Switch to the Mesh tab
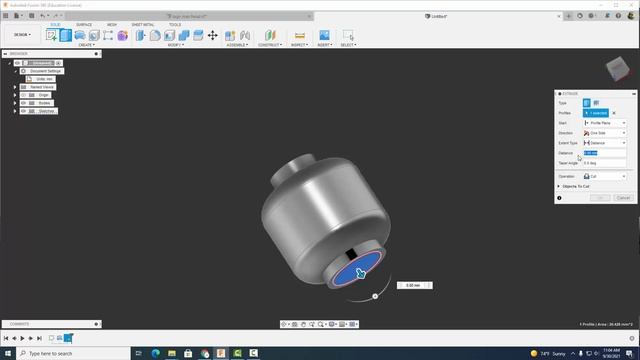The width and height of the screenshot is (640, 360). pyautogui.click(x=111, y=24)
